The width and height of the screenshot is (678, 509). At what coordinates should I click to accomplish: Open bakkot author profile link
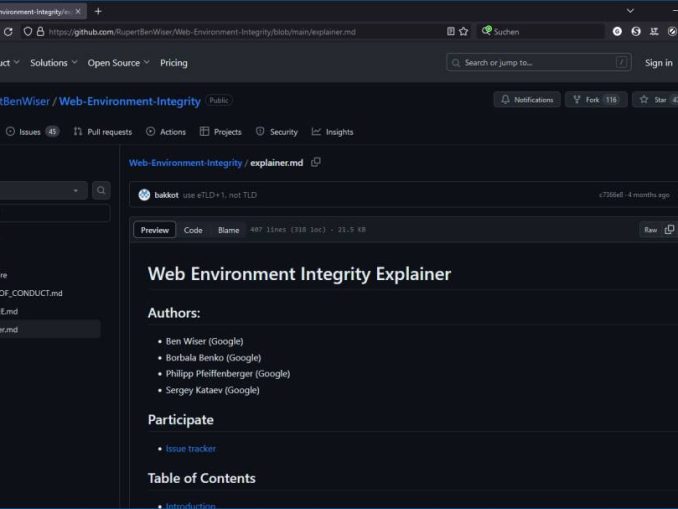pyautogui.click(x=166, y=195)
